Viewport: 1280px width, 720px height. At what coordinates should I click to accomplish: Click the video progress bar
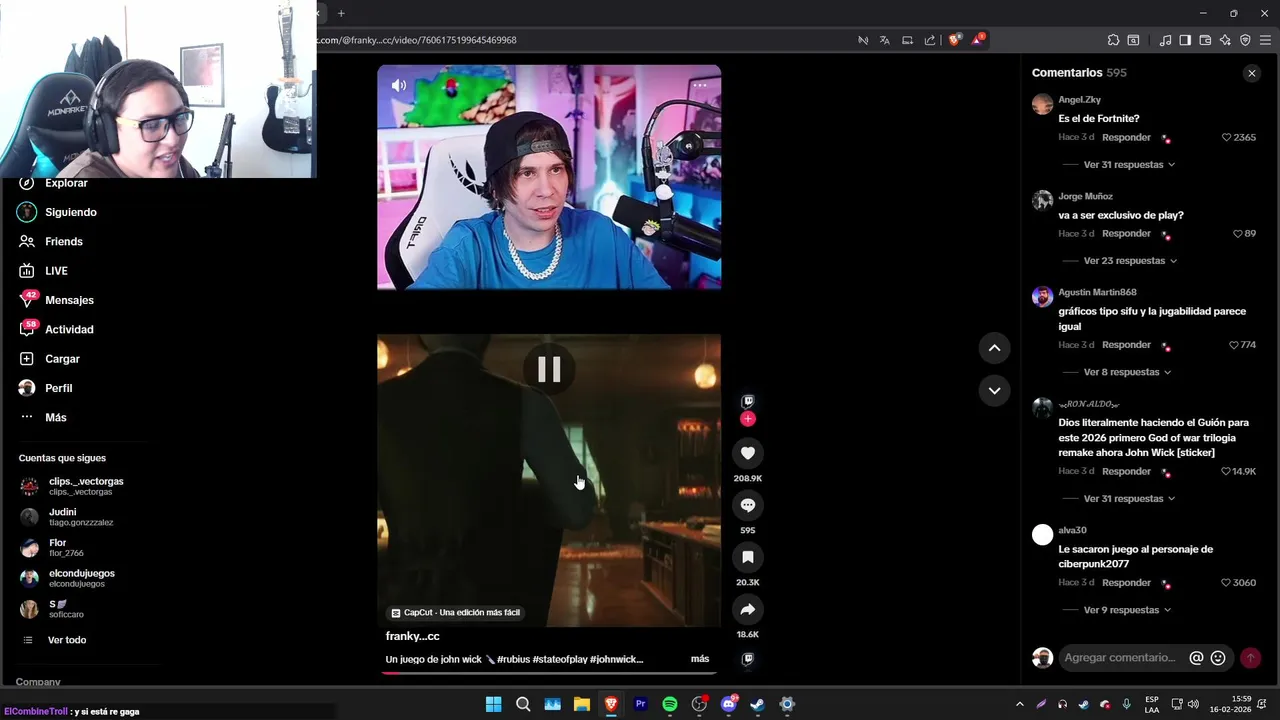point(549,673)
